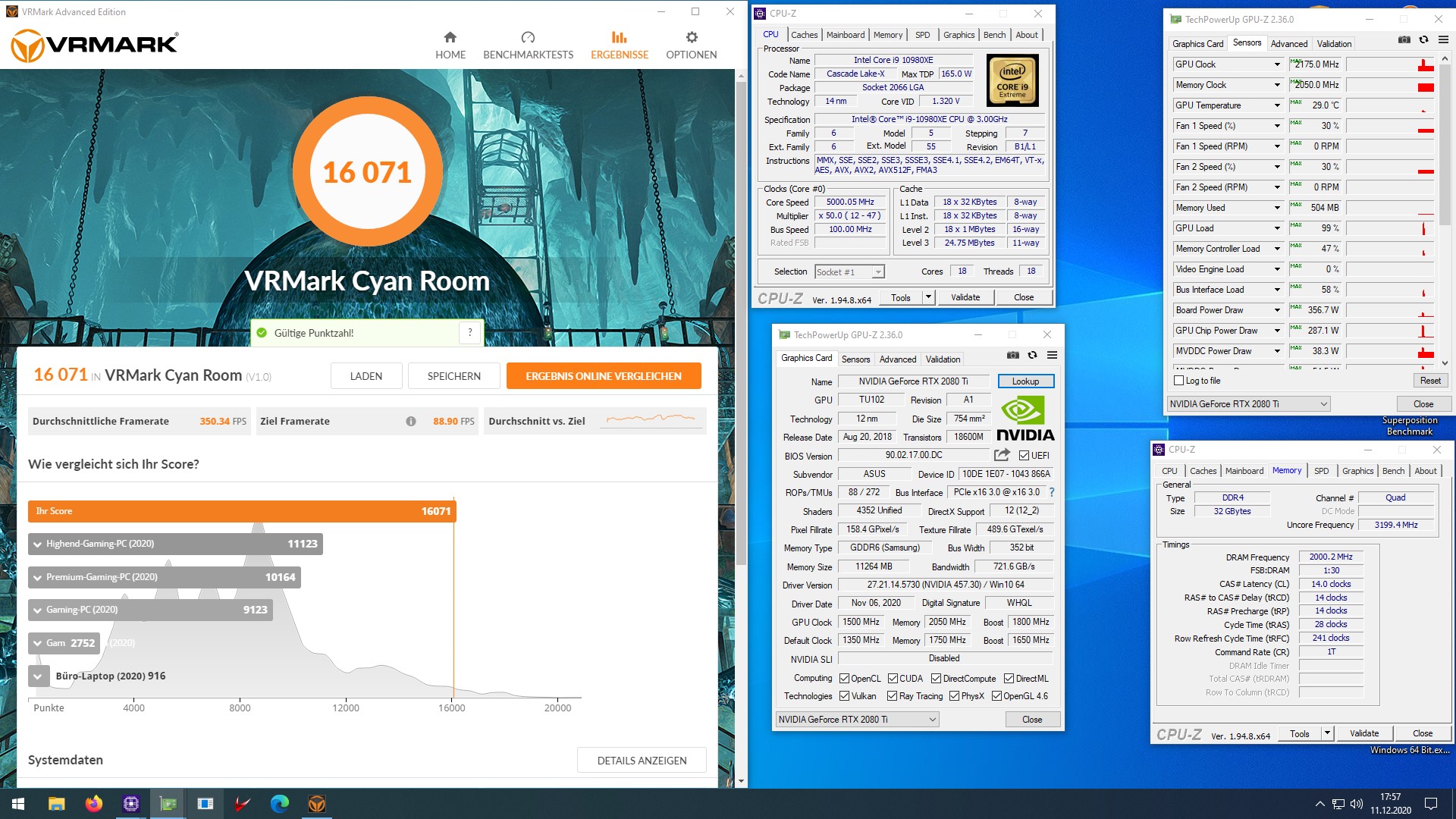
Task: Click the Durchschnitt vs. Ziel framerate sparkline
Action: pos(651,419)
